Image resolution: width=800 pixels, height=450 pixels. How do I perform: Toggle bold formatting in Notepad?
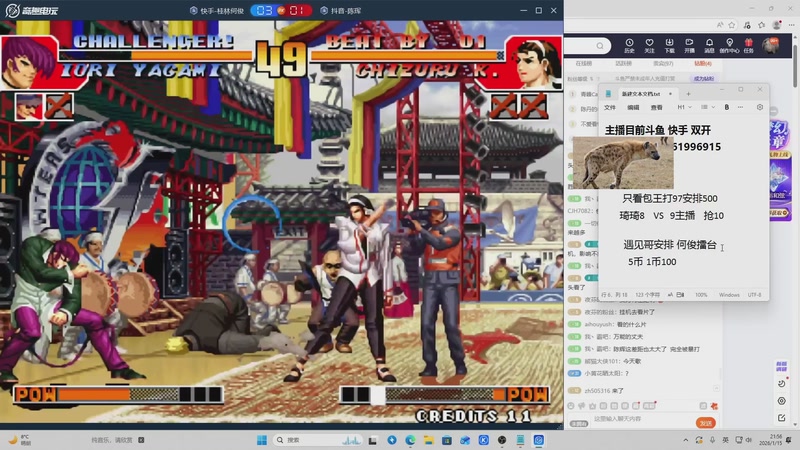727,107
